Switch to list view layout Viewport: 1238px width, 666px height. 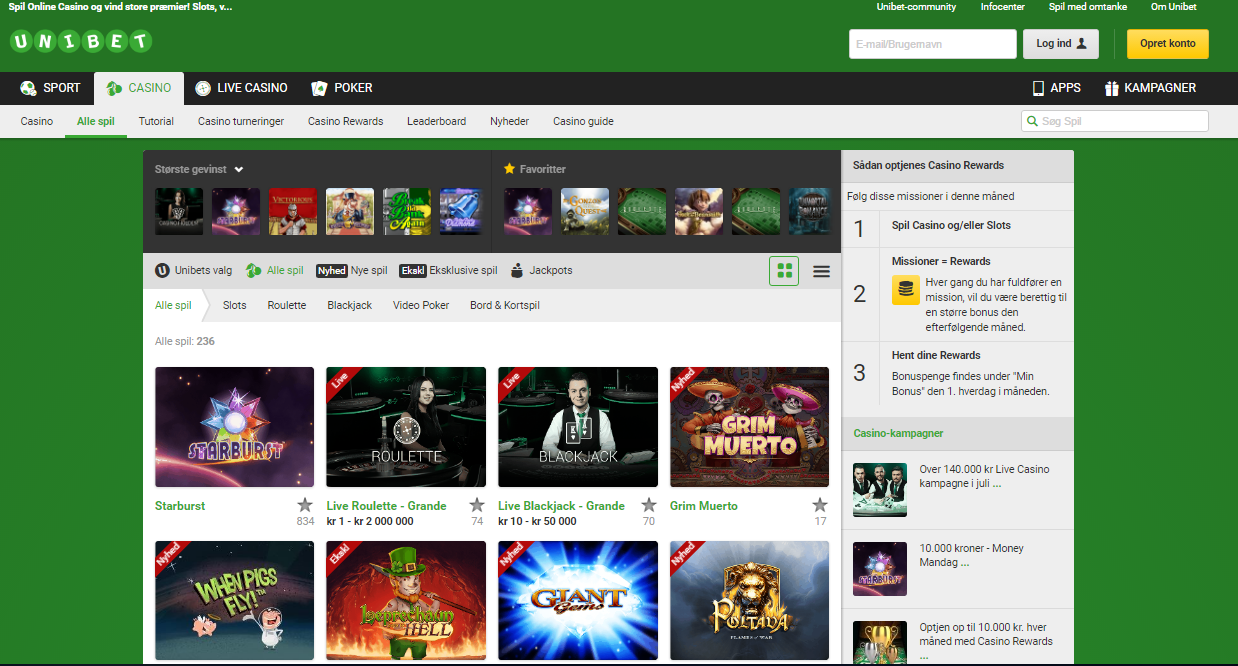(x=821, y=271)
